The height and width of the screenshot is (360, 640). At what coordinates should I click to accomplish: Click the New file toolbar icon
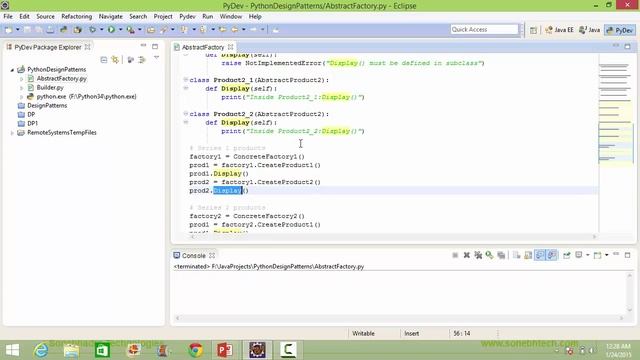tap(8, 30)
